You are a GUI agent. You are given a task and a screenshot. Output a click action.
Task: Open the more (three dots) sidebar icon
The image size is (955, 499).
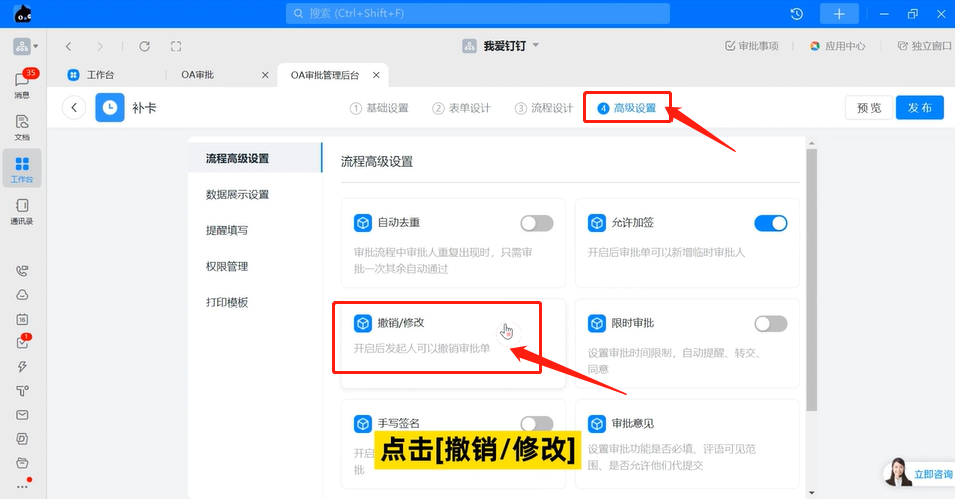point(23,486)
